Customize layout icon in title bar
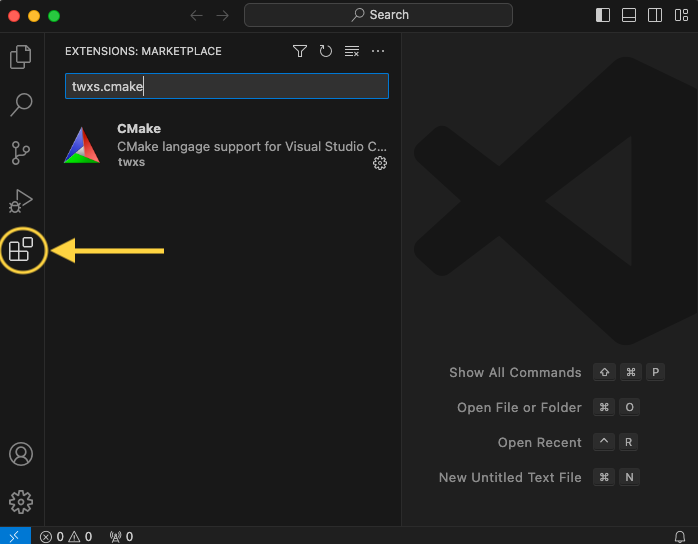 (x=681, y=15)
